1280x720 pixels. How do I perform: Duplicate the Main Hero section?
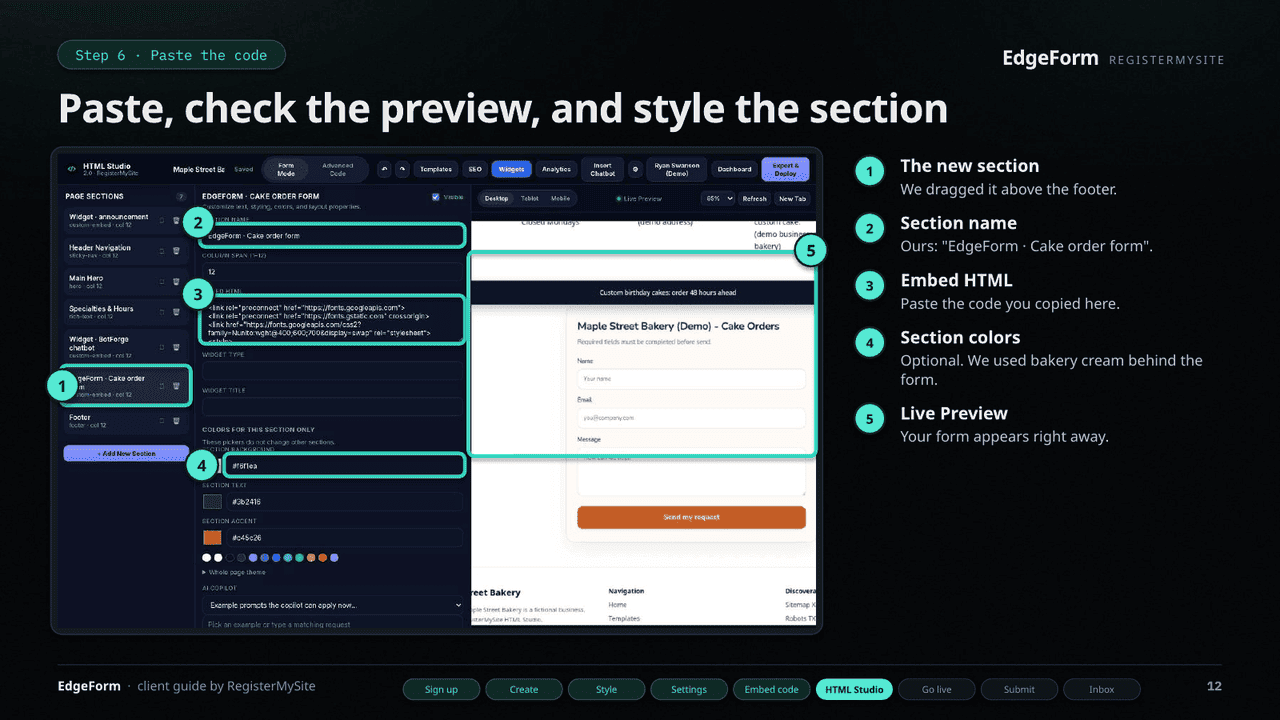[x=162, y=282]
